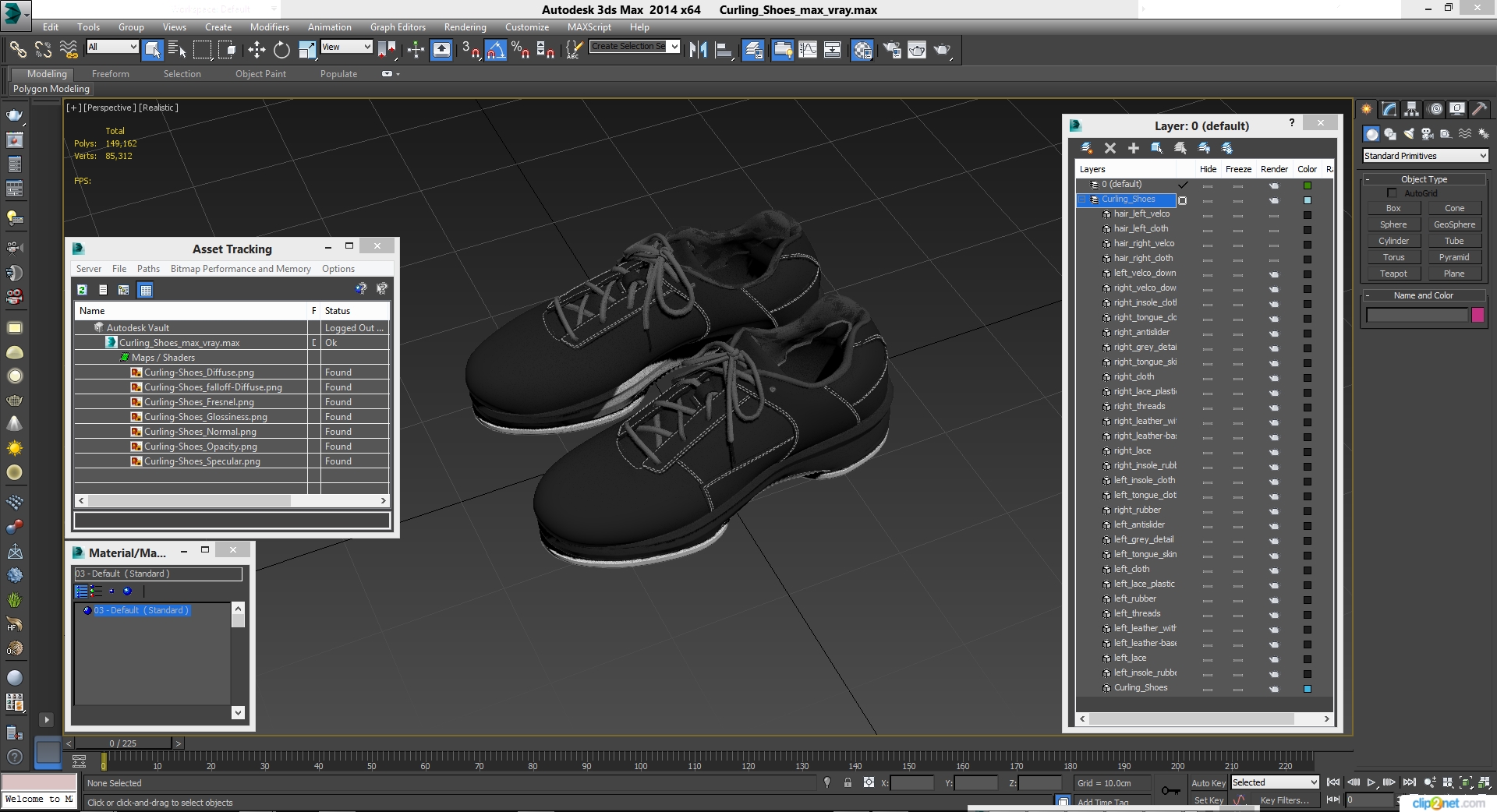Change green color swatch of default layer

pos(1308,186)
